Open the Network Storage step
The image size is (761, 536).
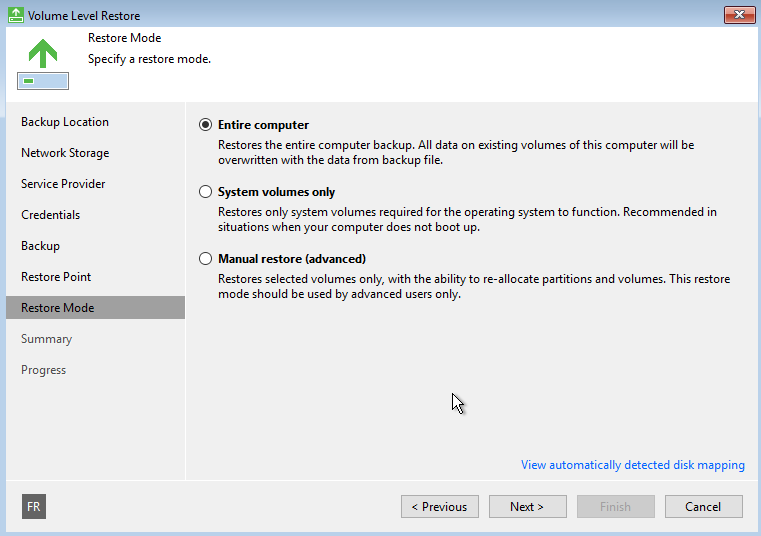pyautogui.click(x=65, y=153)
